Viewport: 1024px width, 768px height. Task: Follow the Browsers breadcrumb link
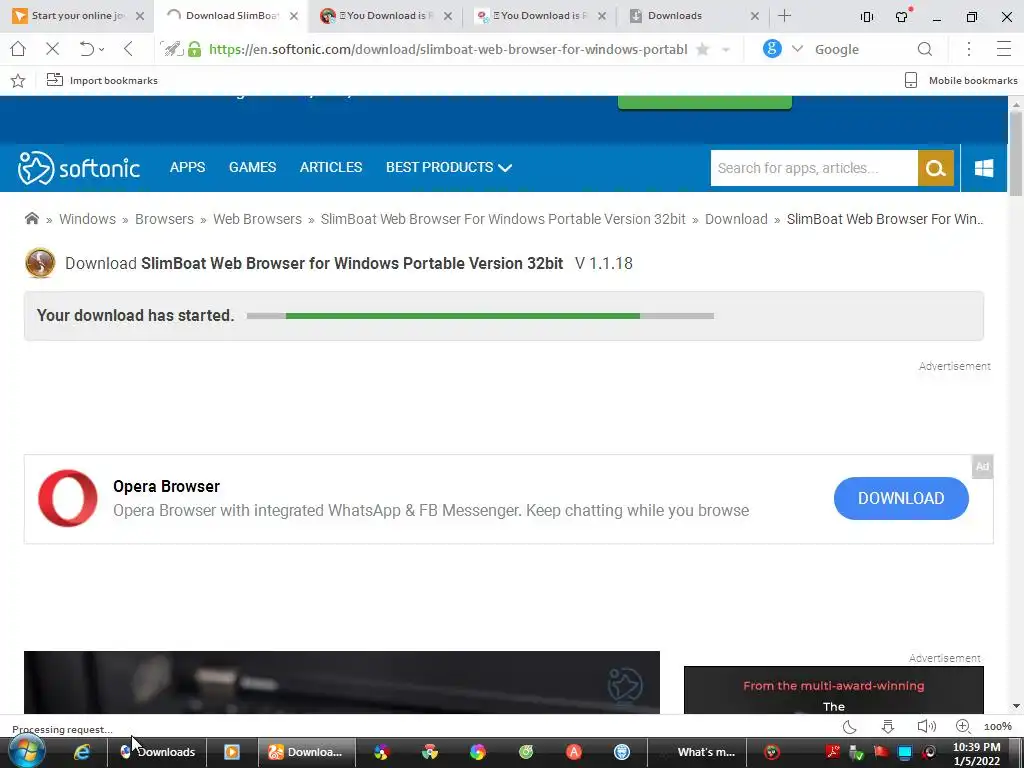tap(164, 219)
